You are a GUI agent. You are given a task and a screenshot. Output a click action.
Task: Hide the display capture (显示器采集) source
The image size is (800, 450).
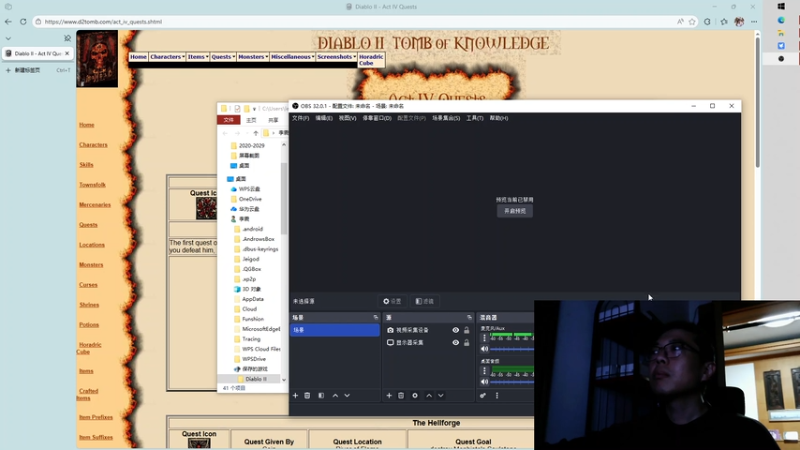coord(456,342)
